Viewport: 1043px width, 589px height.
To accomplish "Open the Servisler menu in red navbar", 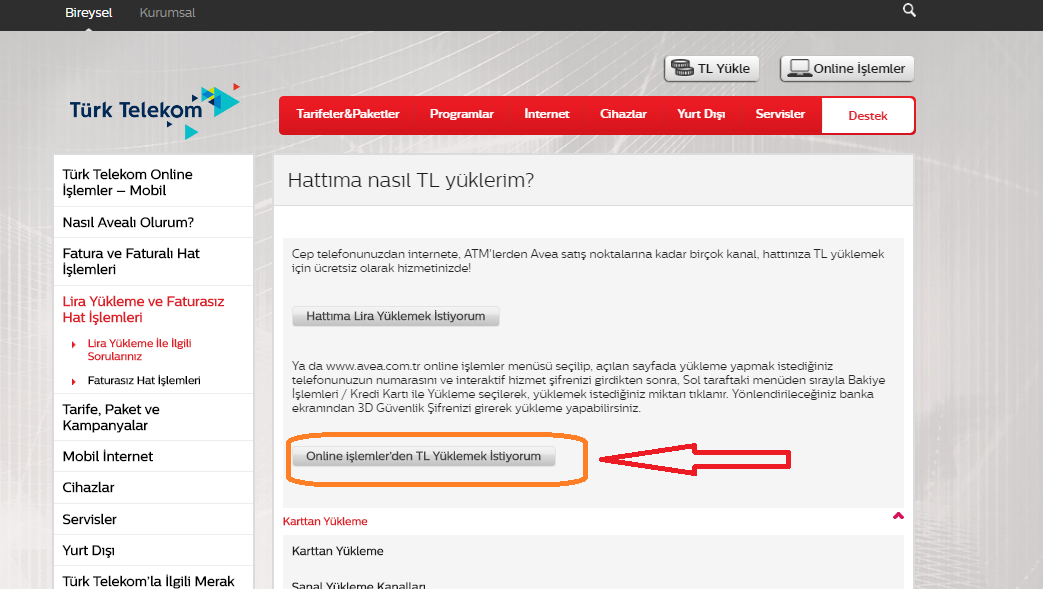I will (780, 114).
